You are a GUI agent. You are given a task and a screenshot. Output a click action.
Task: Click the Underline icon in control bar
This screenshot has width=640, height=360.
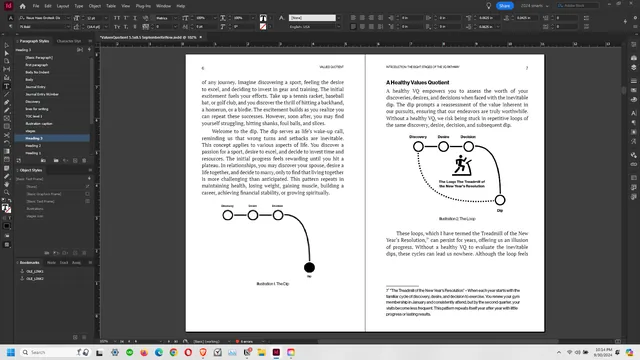[x=135, y=18]
